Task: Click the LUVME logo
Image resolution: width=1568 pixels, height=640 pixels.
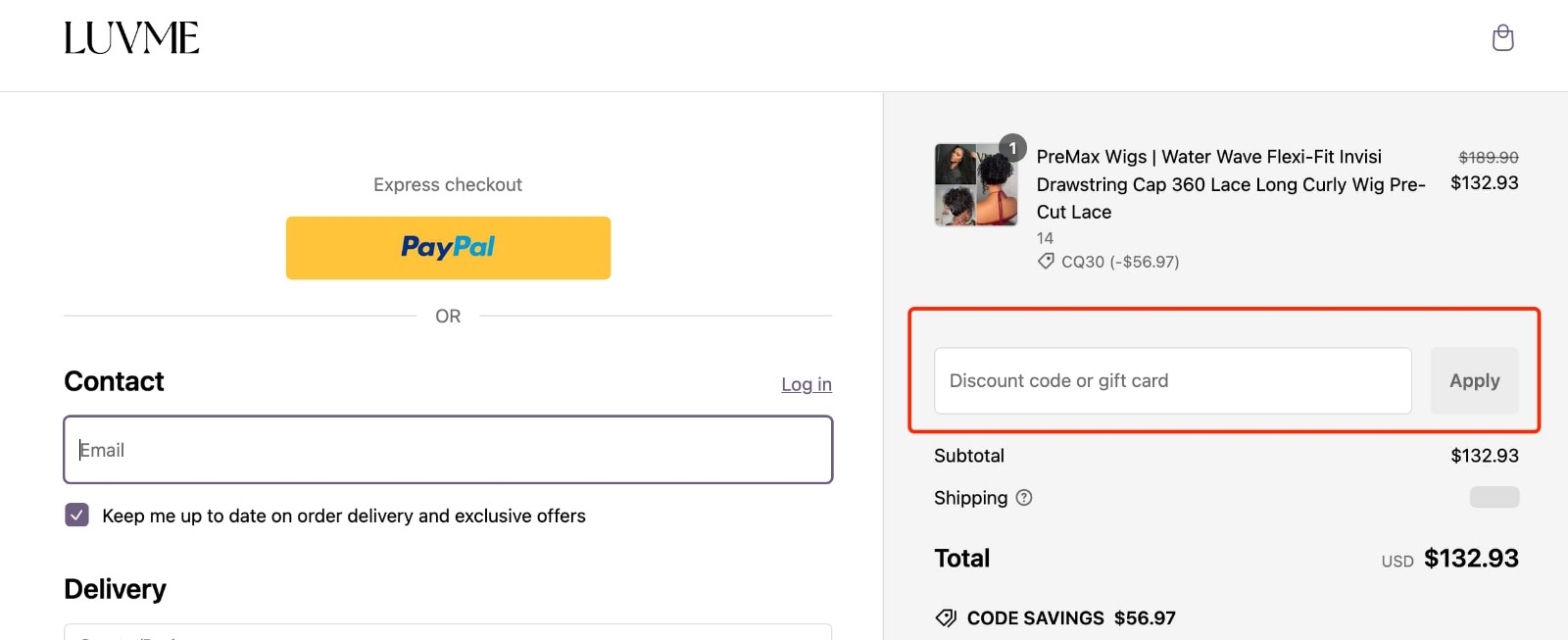Action: [131, 39]
